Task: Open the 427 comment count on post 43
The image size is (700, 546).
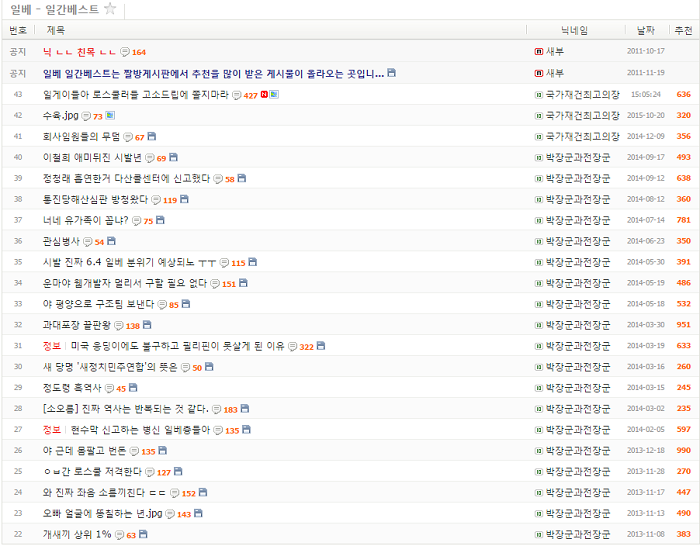Action: (x=251, y=95)
